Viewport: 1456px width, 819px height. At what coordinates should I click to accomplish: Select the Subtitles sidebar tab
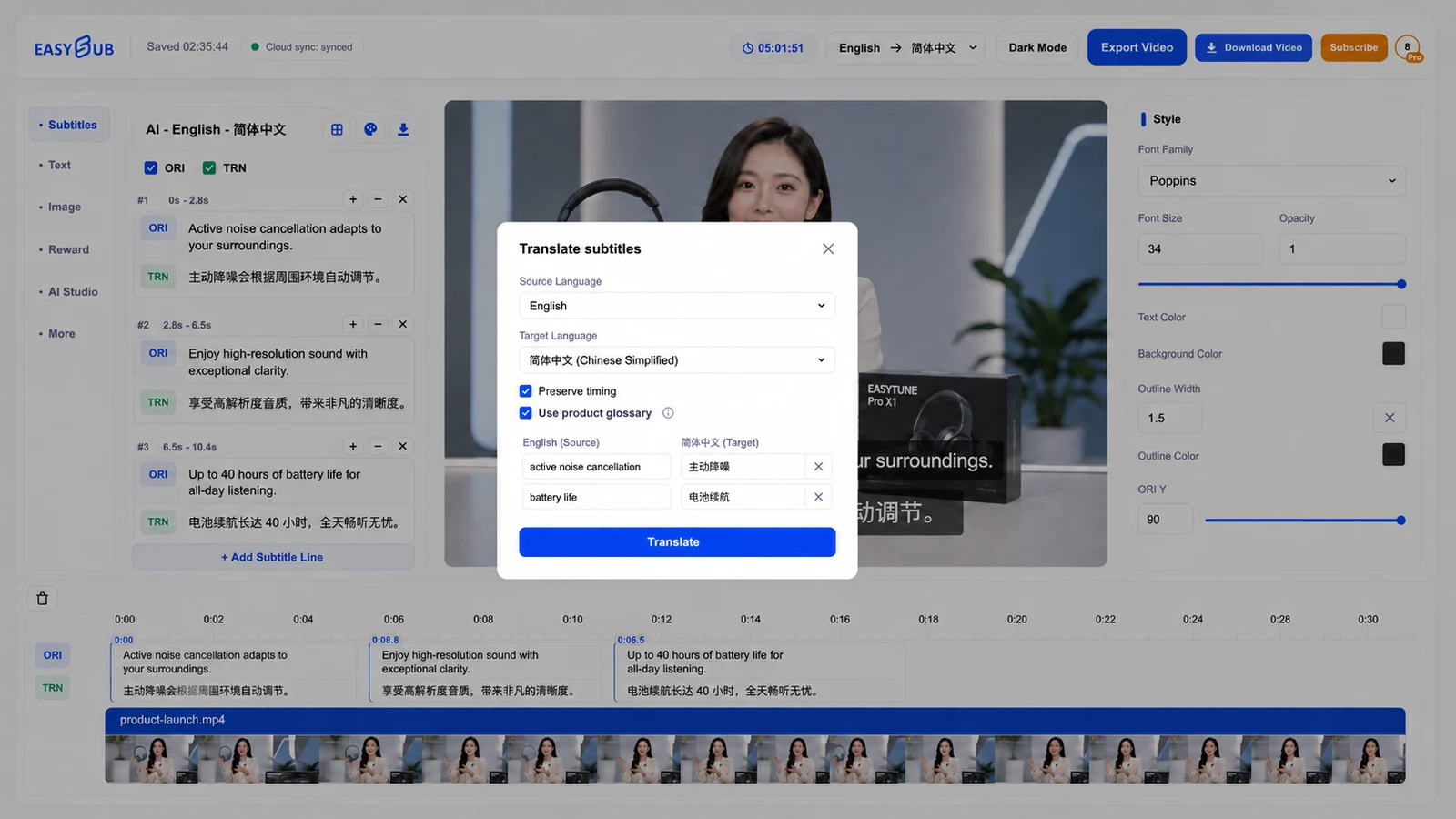(68, 125)
